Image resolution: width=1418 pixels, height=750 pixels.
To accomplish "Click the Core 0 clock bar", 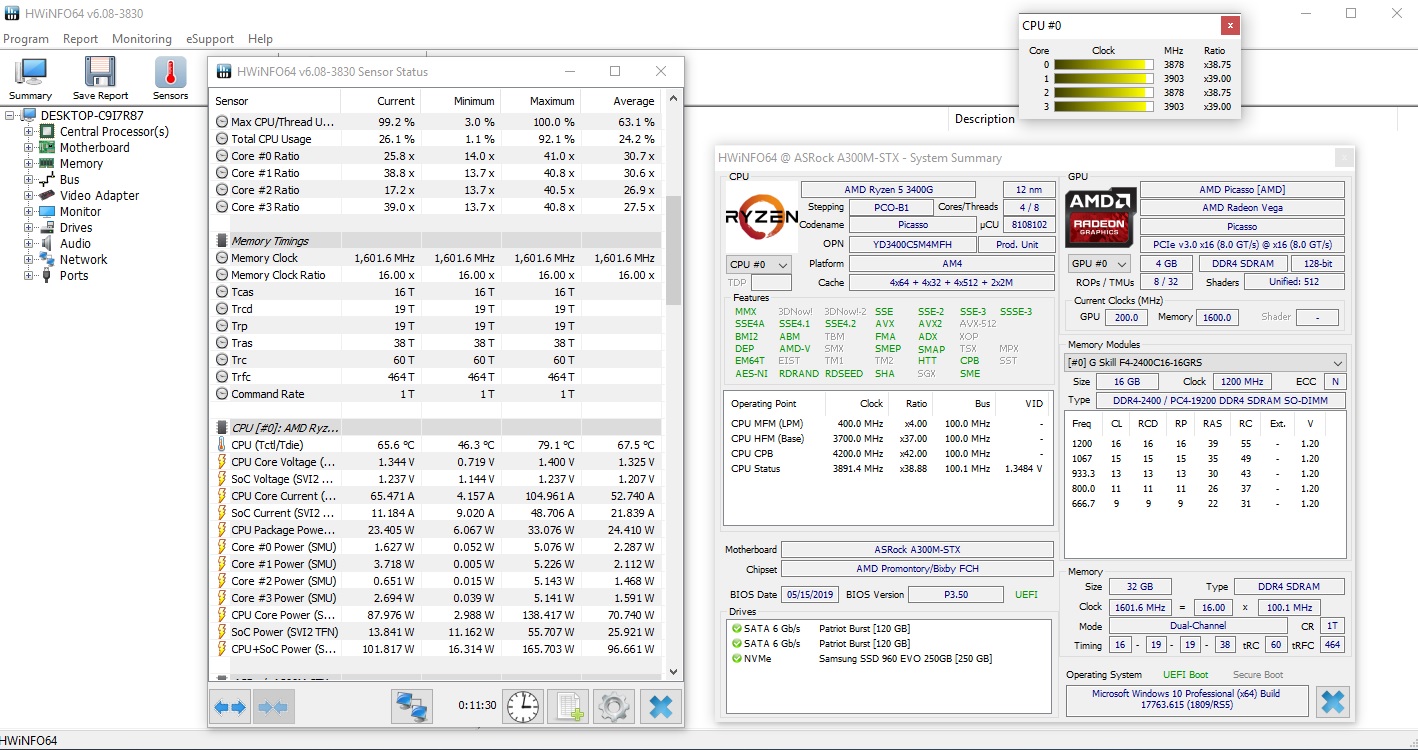I will tap(1103, 64).
